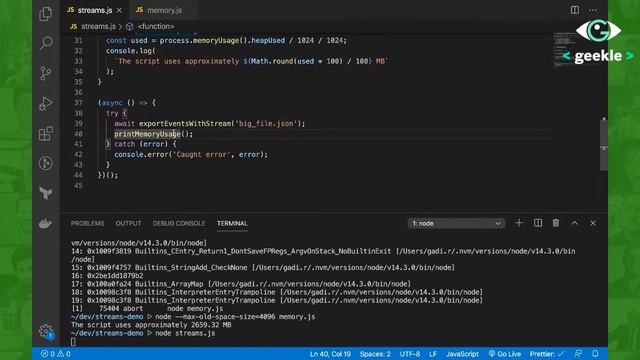
Task: Open the Docker view
Action: [x=46, y=223]
